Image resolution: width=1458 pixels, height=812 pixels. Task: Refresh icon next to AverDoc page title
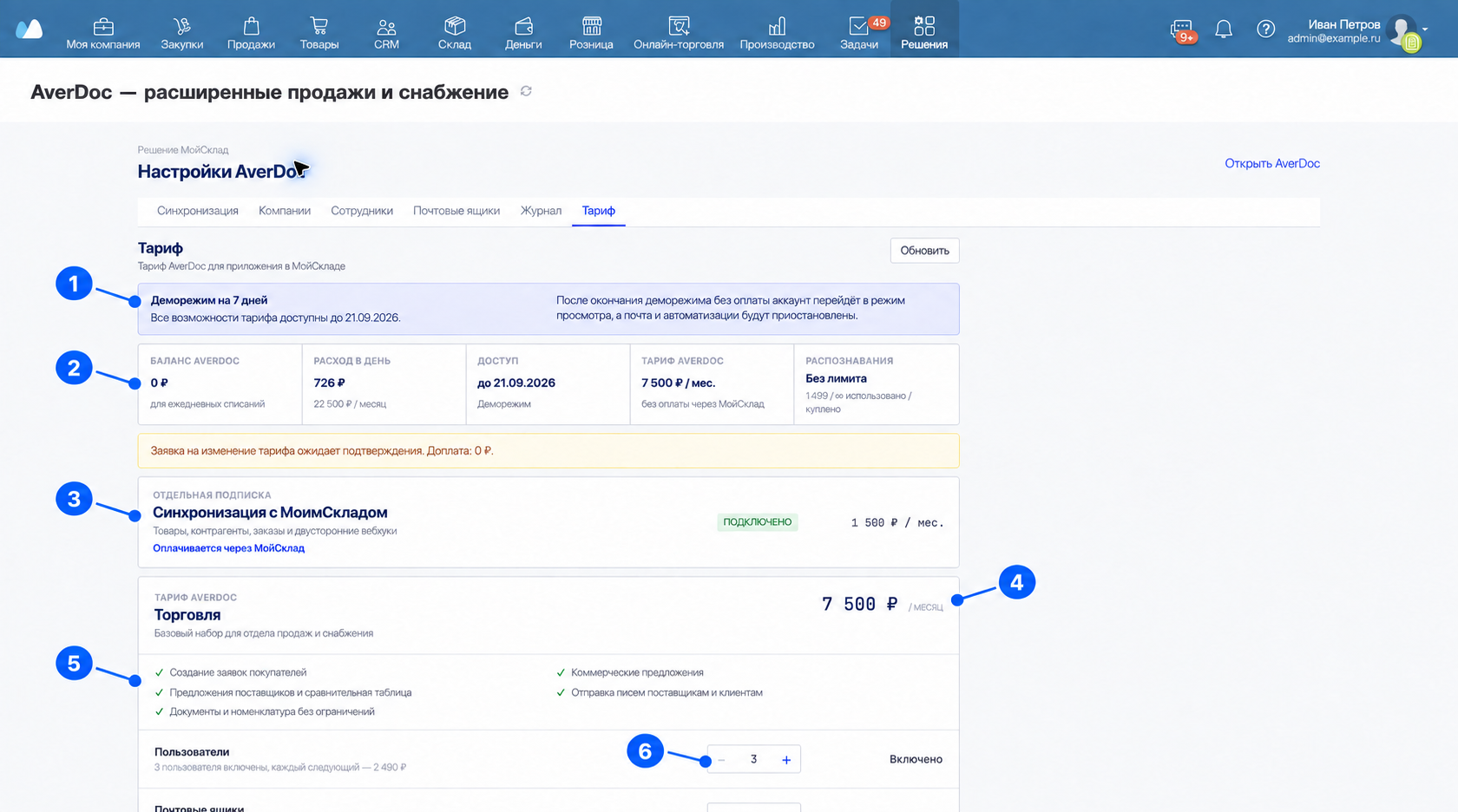coord(526,91)
